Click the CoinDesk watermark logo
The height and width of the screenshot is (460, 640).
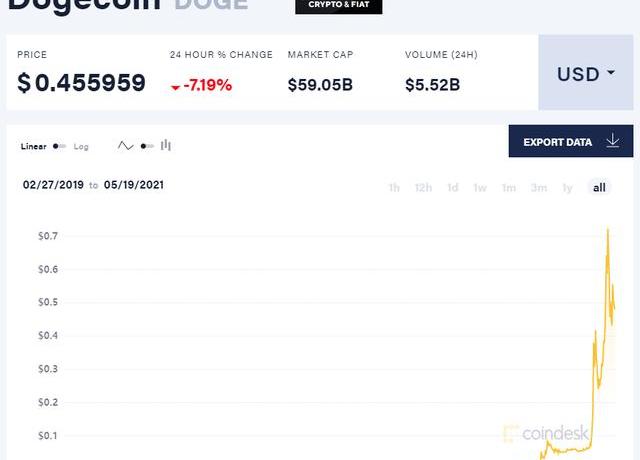click(544, 433)
